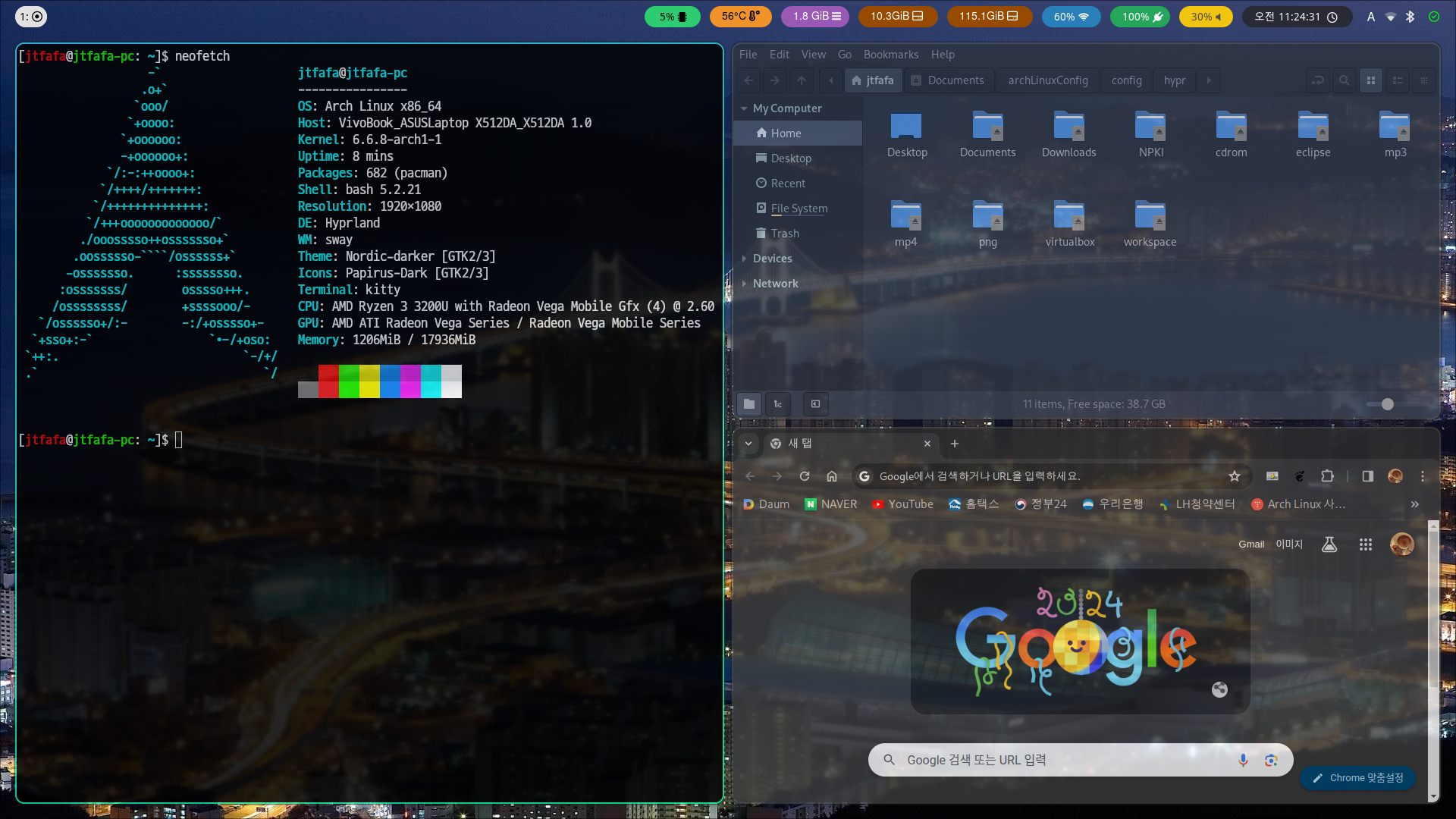Open Google Lens image search icon
This screenshot has height=819, width=1456.
click(1271, 760)
